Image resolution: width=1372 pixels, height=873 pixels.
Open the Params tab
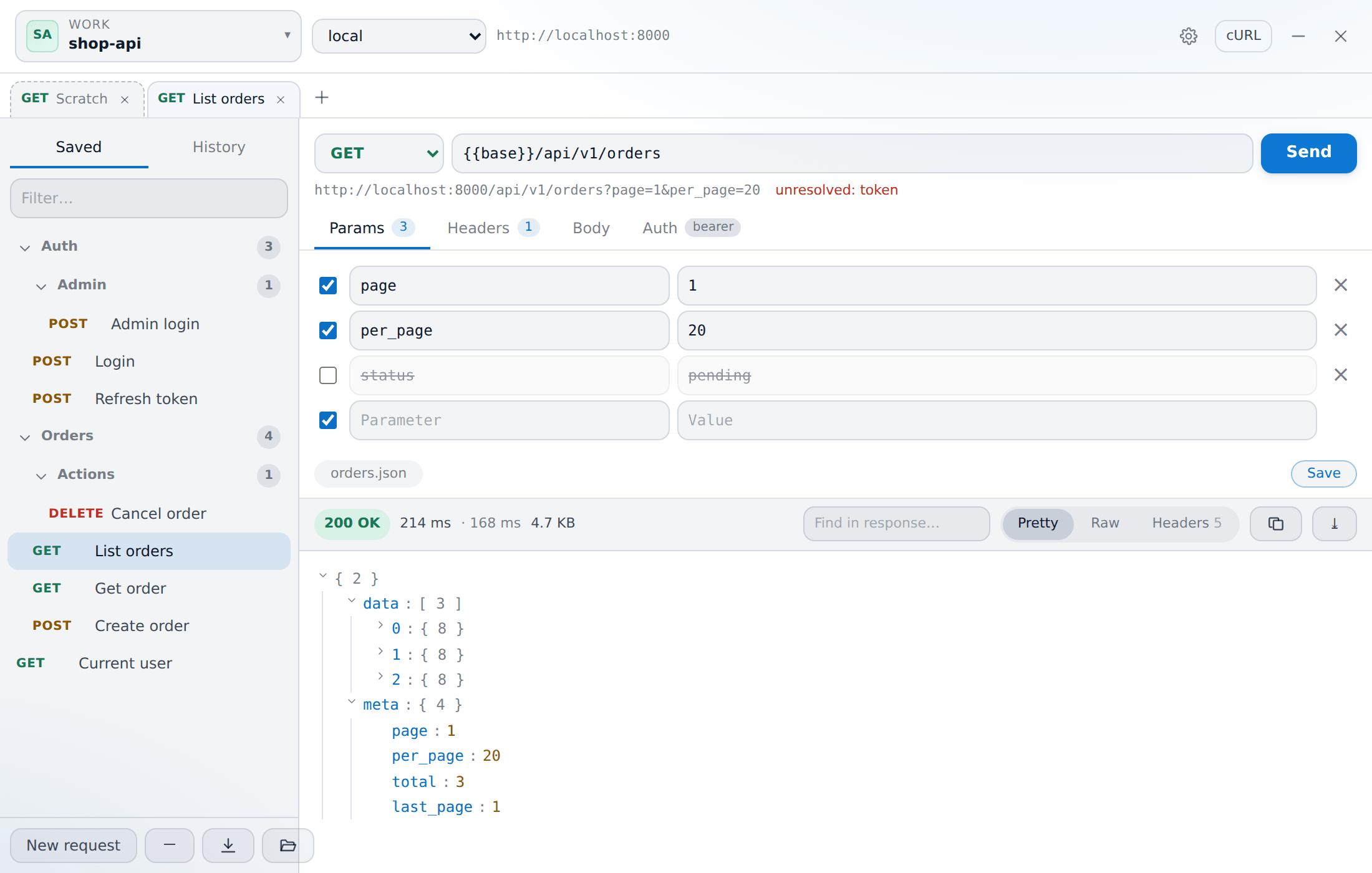click(x=372, y=228)
